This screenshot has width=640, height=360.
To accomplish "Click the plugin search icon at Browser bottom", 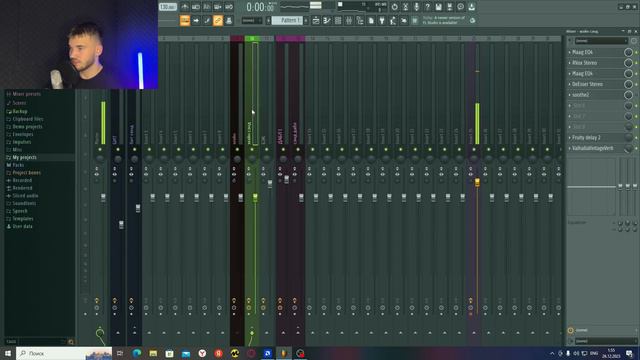I will coord(71,342).
